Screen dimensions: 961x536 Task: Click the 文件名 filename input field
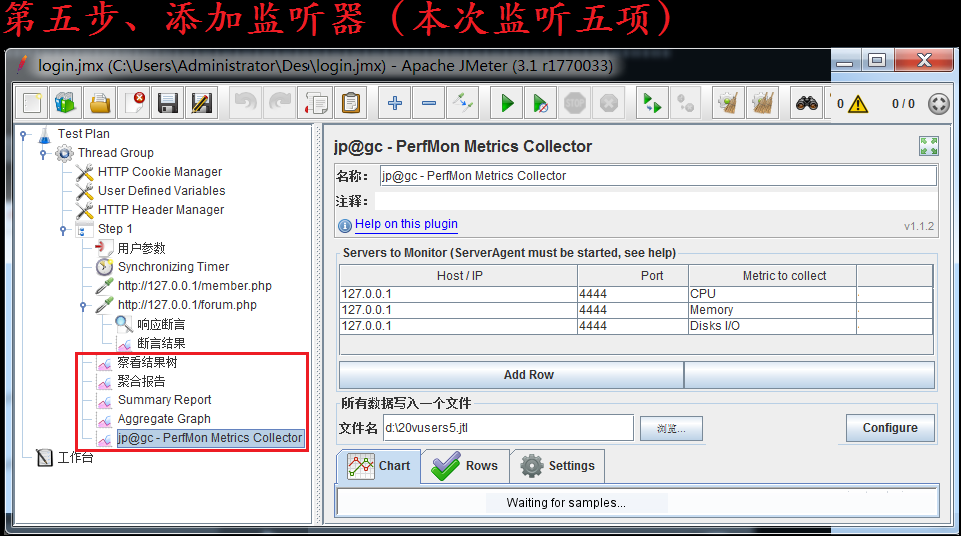(508, 428)
